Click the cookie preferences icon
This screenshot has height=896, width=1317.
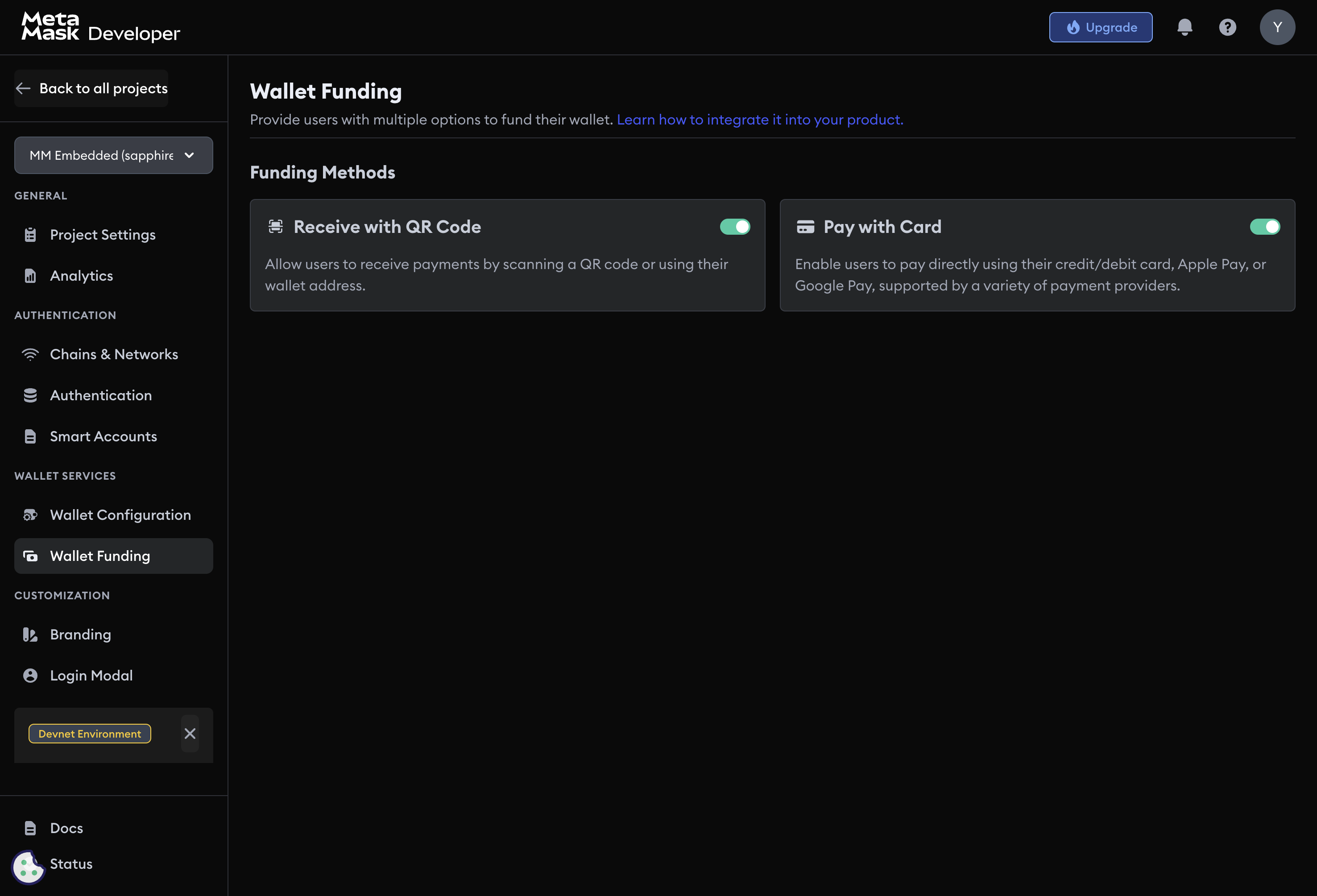28,867
